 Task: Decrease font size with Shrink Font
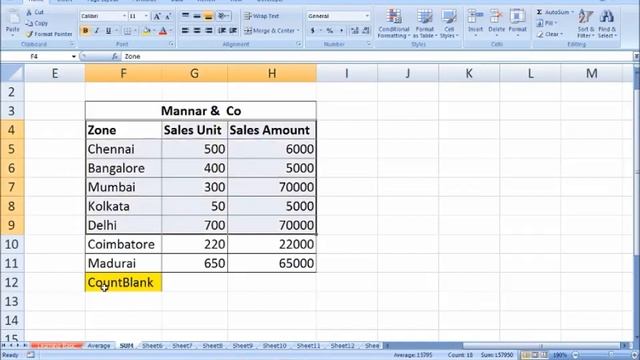168,16
